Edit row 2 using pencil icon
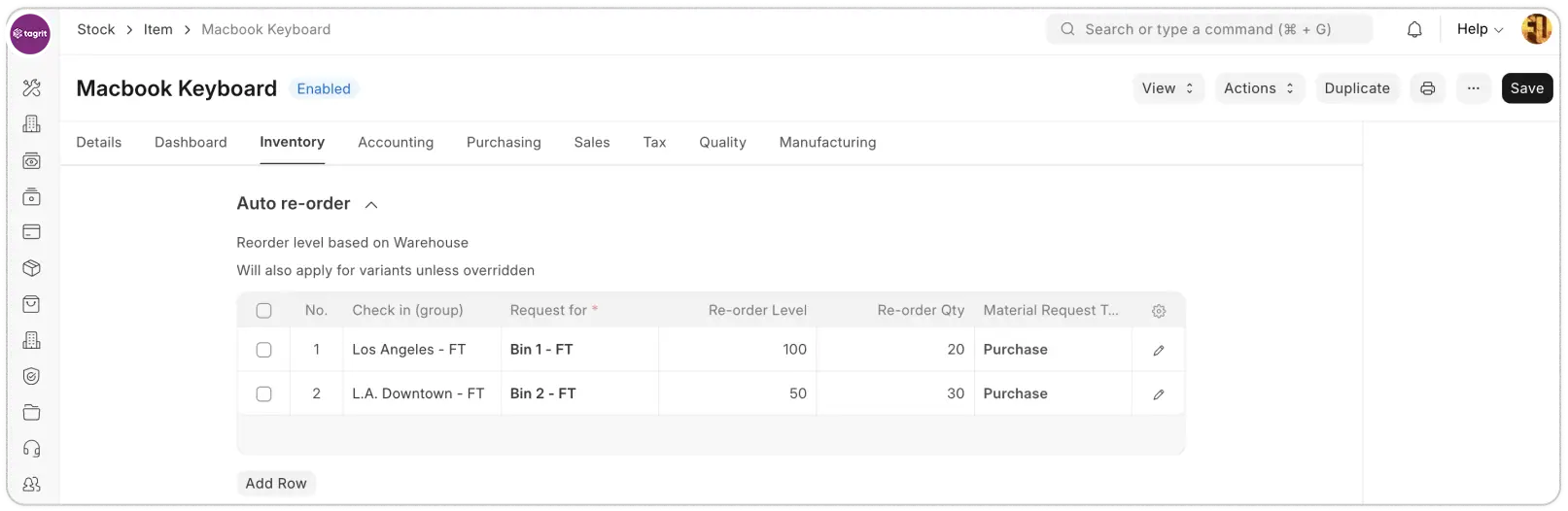Screen dimensions: 1568x511 point(1158,394)
